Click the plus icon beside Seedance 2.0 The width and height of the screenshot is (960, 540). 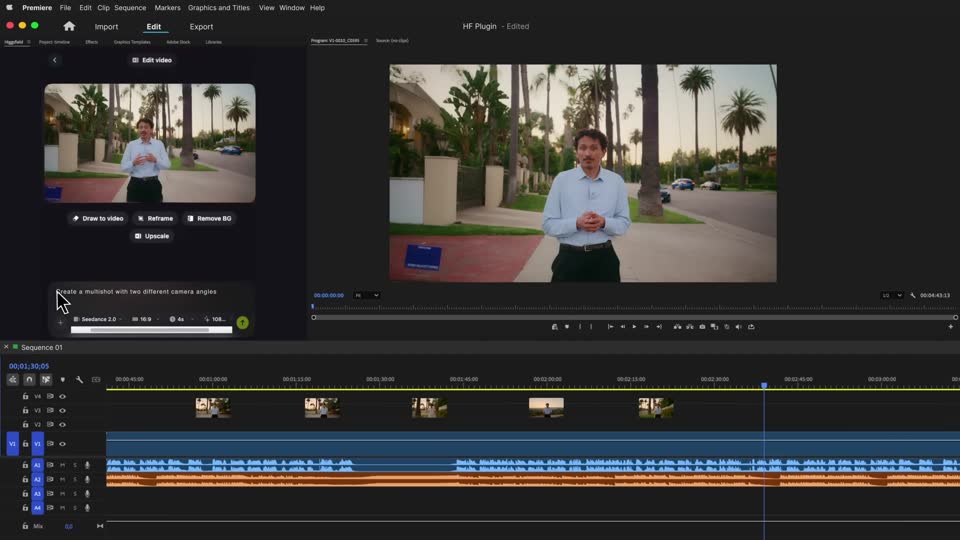(60, 323)
